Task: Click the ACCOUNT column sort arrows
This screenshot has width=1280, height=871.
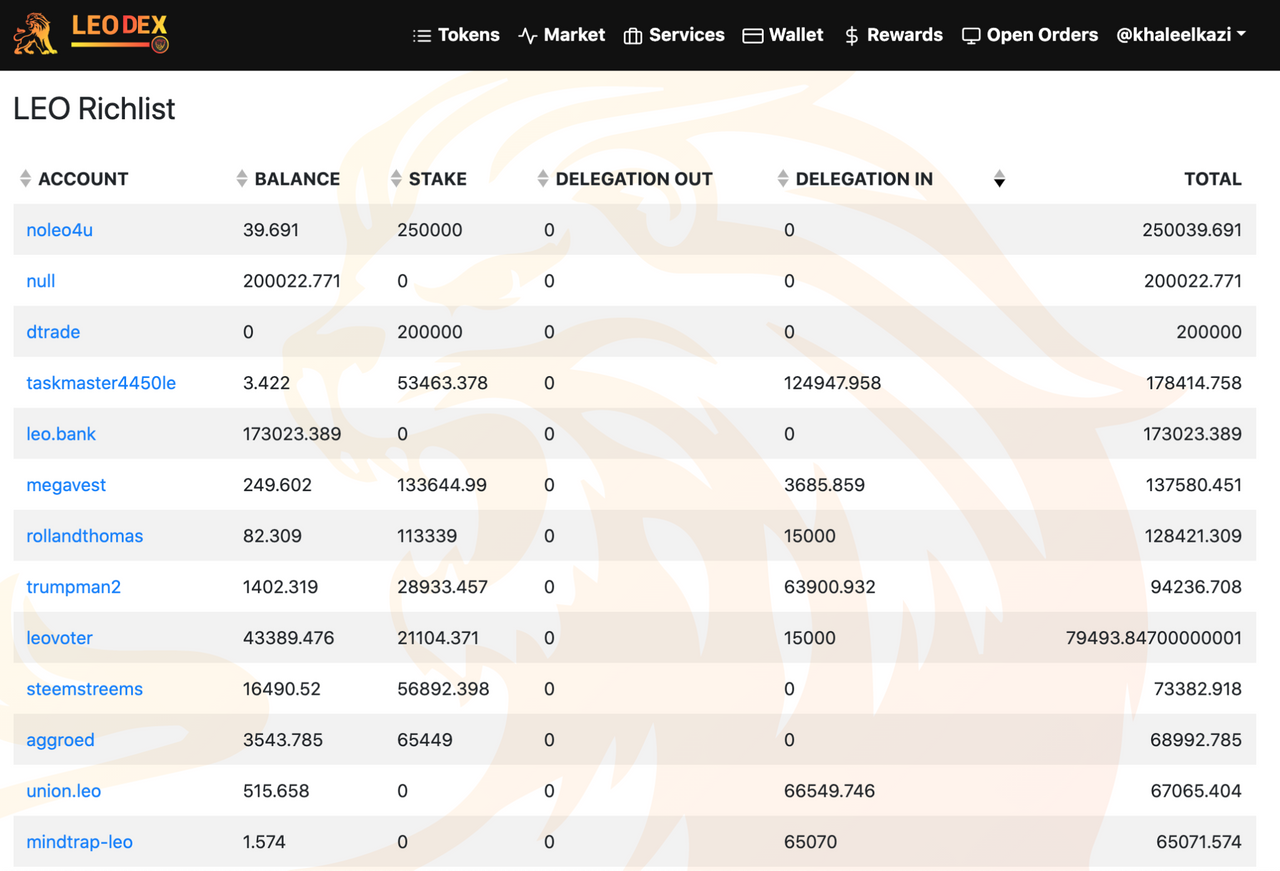Action: tap(24, 178)
